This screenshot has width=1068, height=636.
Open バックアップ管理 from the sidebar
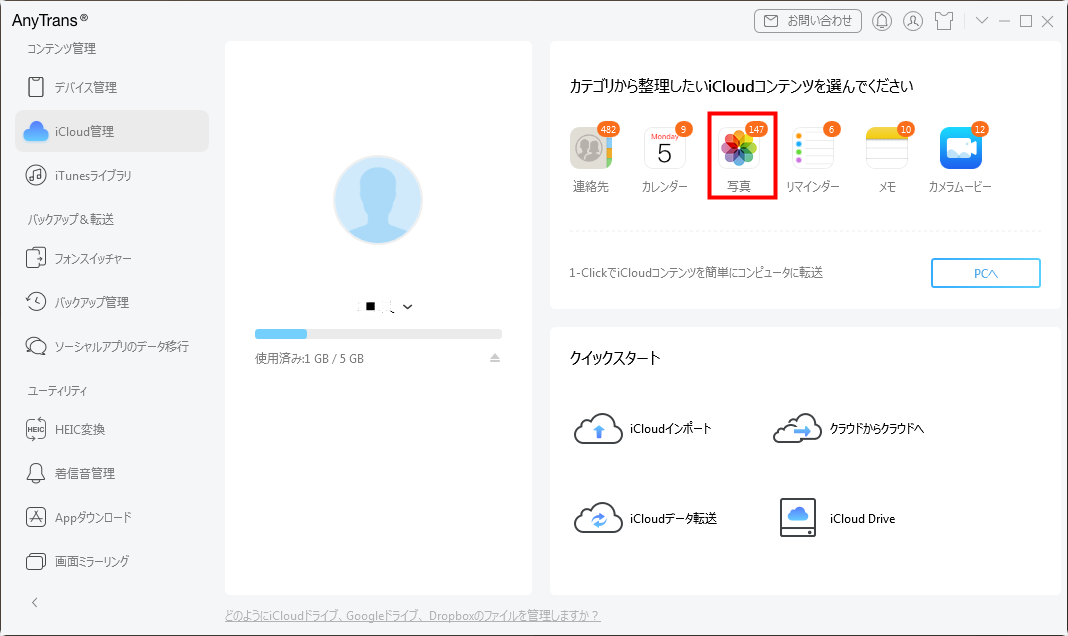pyautogui.click(x=112, y=302)
